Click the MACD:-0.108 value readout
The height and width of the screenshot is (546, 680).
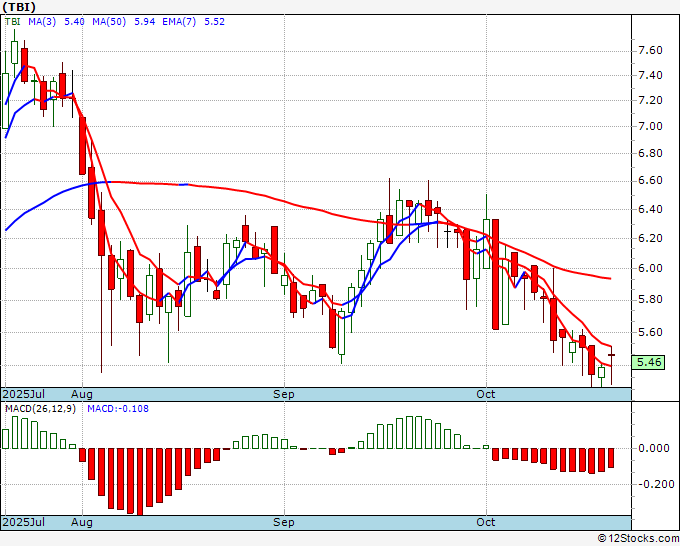point(118,409)
